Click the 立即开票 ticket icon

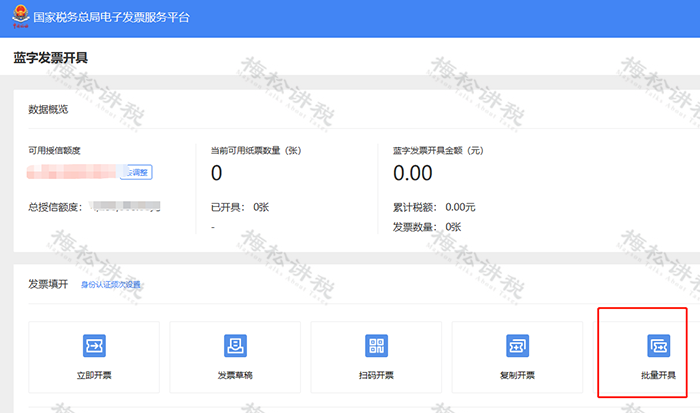[x=94, y=346]
